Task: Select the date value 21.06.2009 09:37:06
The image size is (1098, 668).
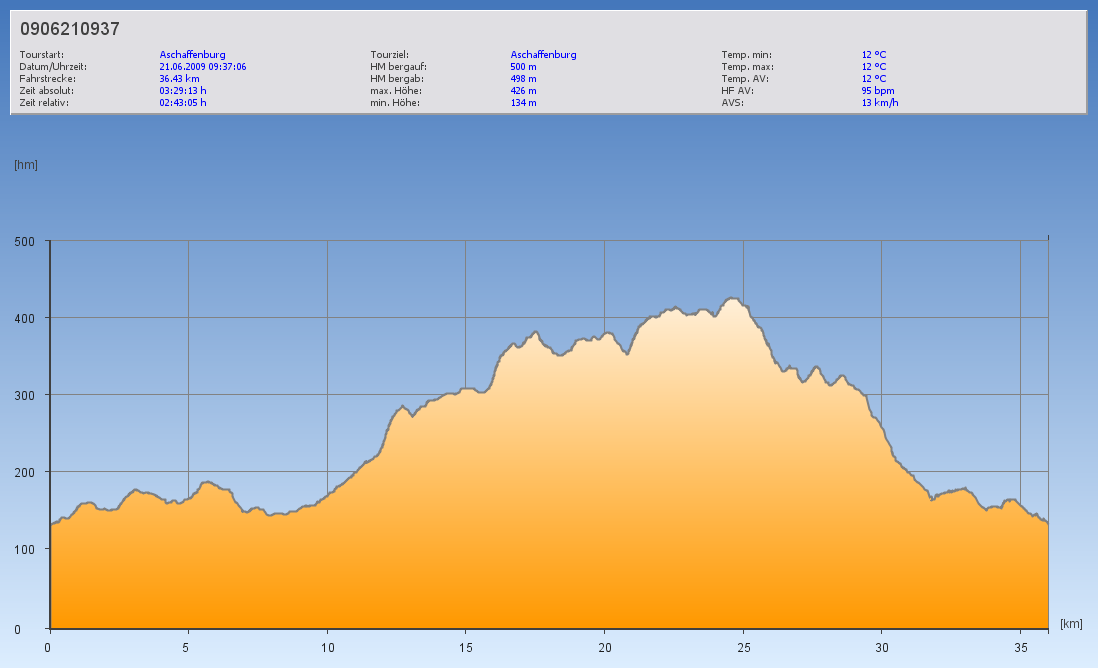Action: [x=202, y=67]
